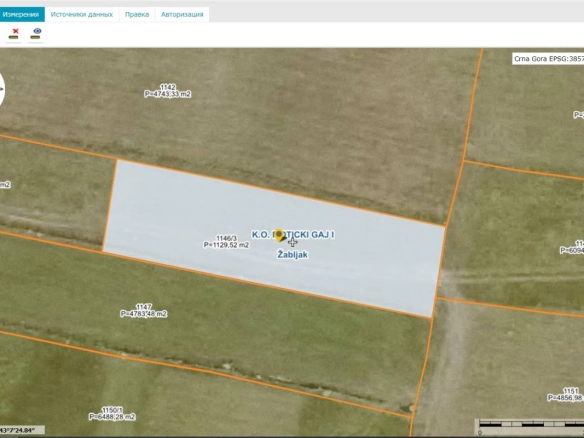Click the K.O. MOTICKI GAJ I label
This screenshot has height=438, width=584.
tap(293, 235)
